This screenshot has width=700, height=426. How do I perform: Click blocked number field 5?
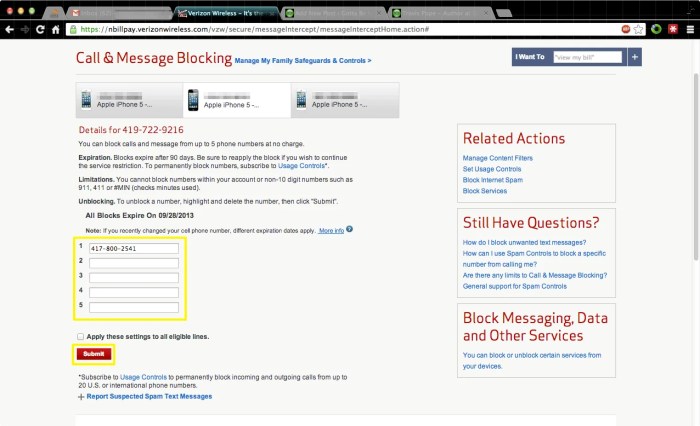coord(134,307)
